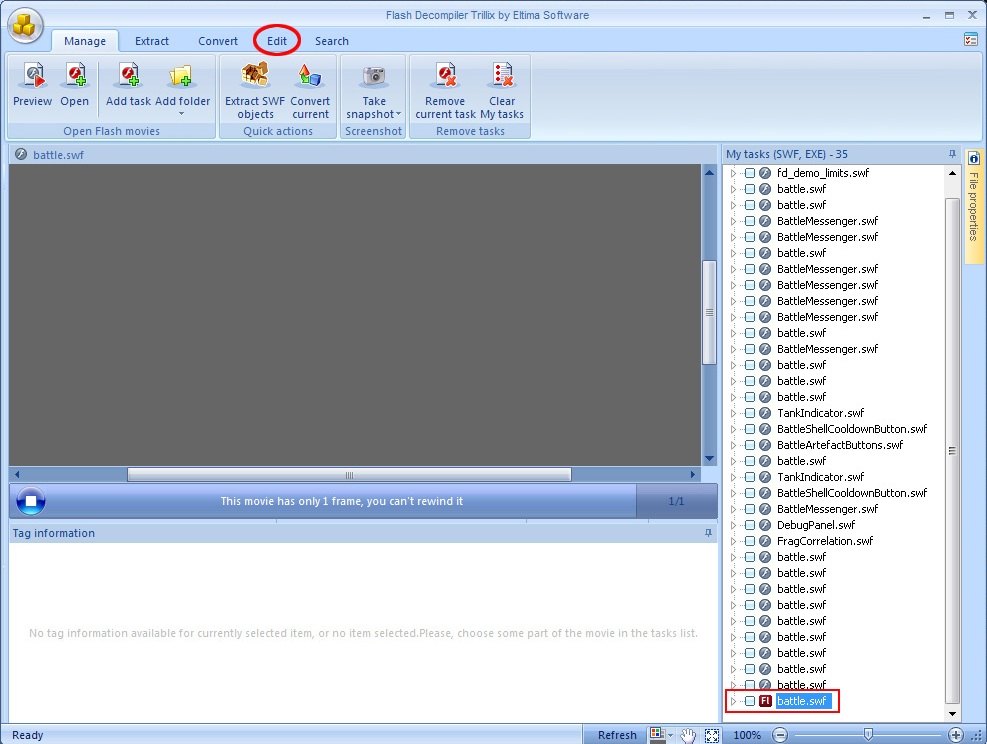Select DebugPanel.swf in the tasks list
987x744 pixels.
pyautogui.click(x=816, y=524)
